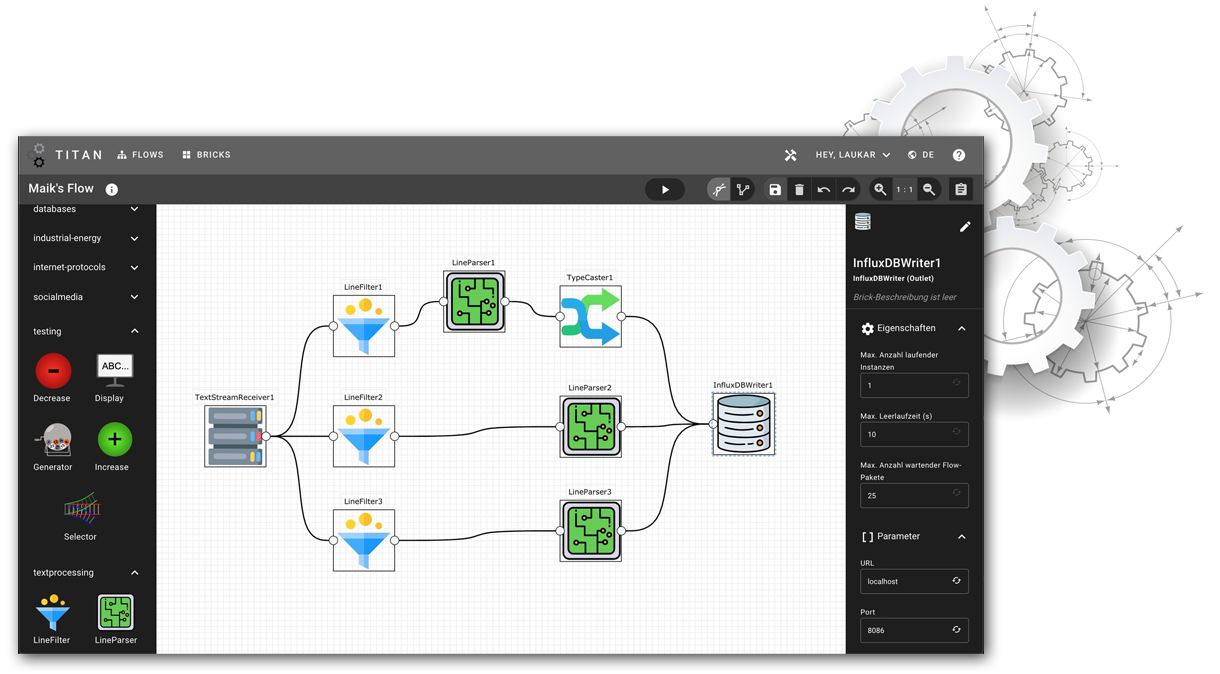Click the Decrease brick icon
The image size is (1220, 674).
52,372
